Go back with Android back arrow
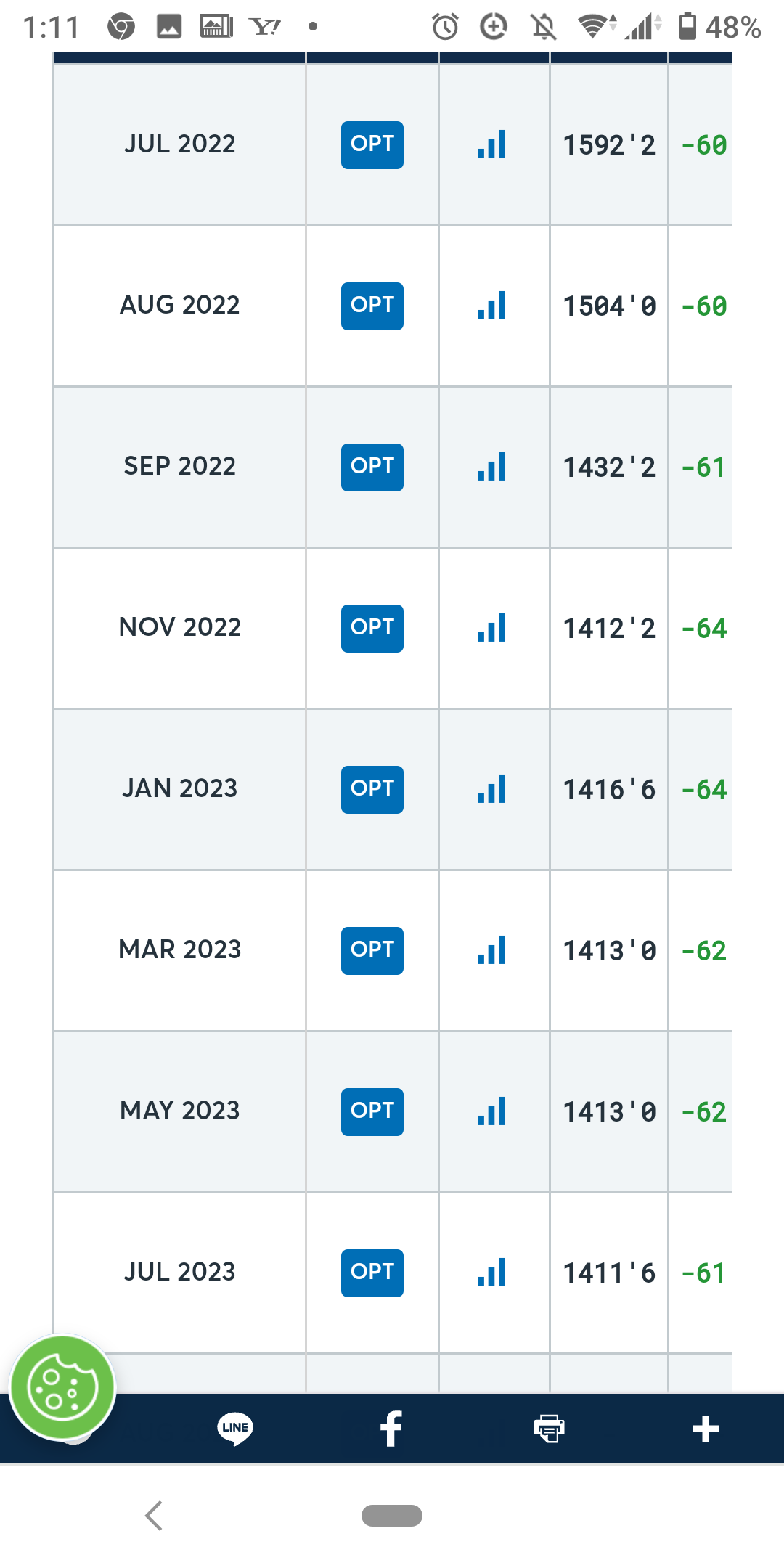 pos(154,1516)
